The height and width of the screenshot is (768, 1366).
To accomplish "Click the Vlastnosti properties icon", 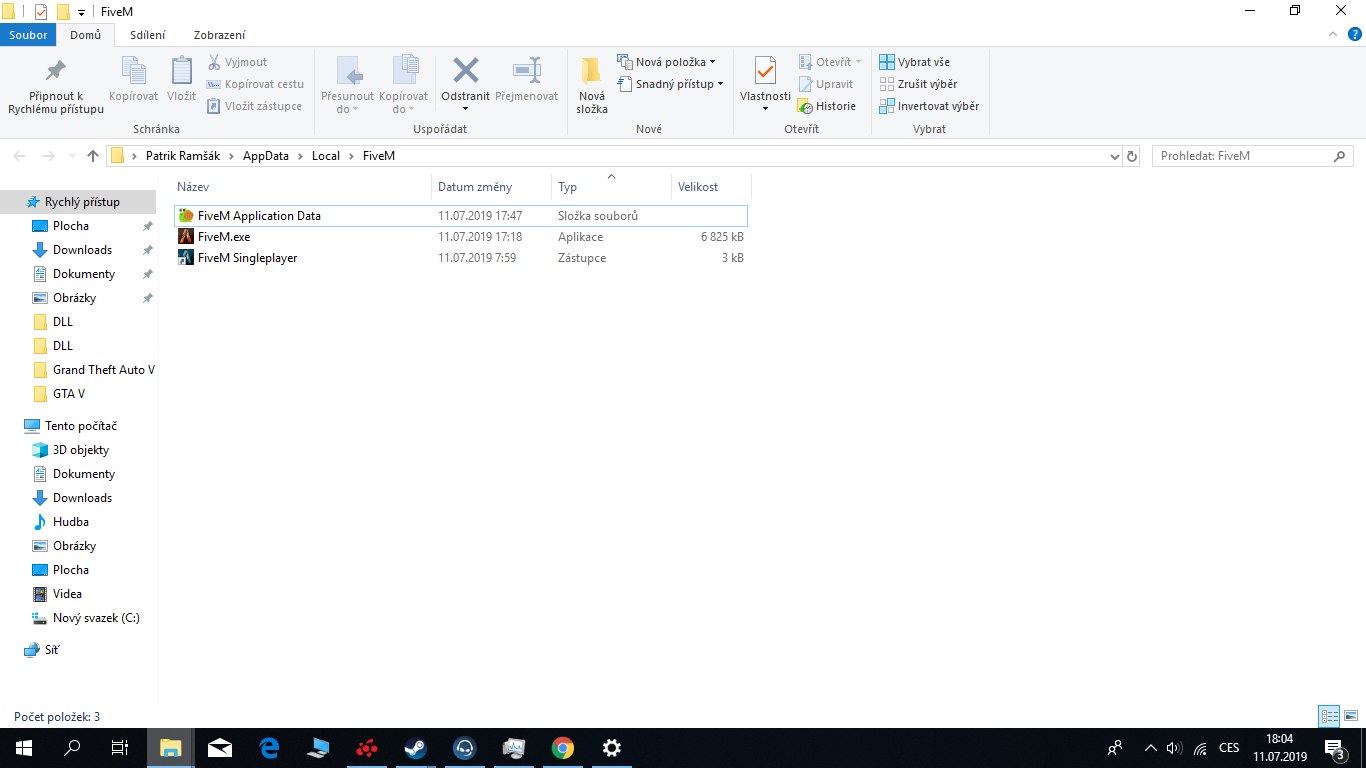I will click(x=765, y=70).
